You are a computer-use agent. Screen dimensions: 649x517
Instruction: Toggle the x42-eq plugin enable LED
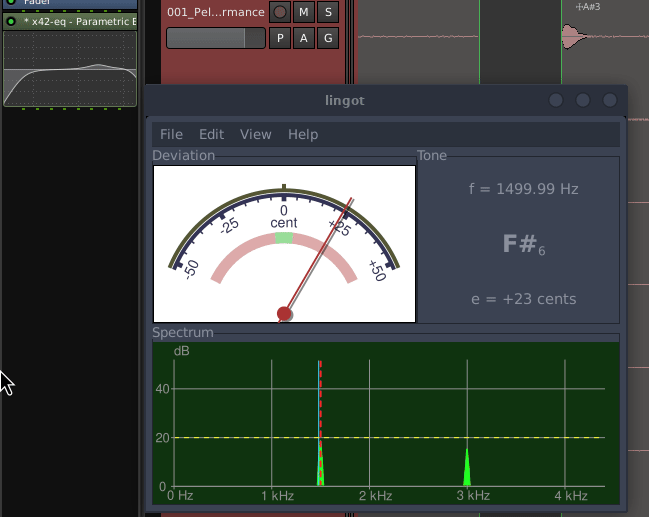point(11,21)
